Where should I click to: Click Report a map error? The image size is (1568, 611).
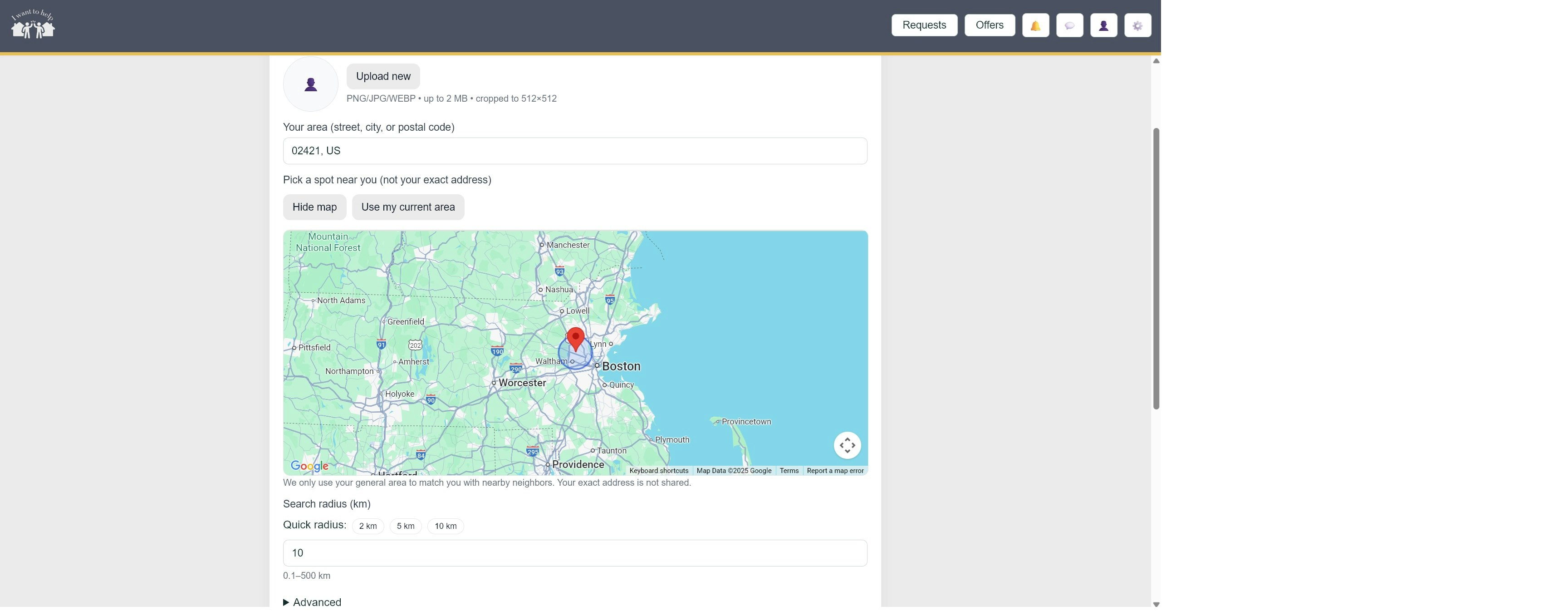835,471
